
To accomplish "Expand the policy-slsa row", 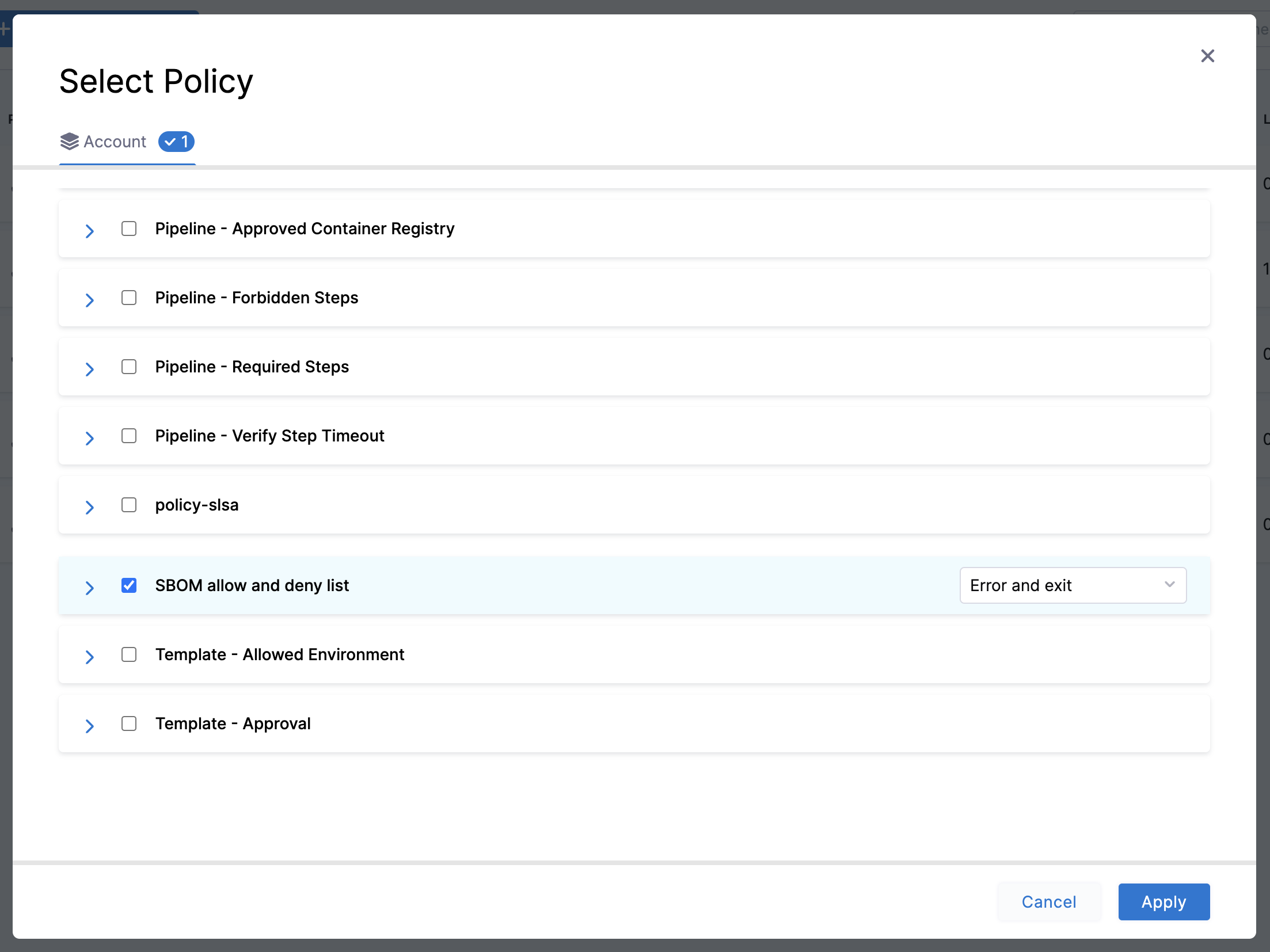I will pyautogui.click(x=89, y=507).
